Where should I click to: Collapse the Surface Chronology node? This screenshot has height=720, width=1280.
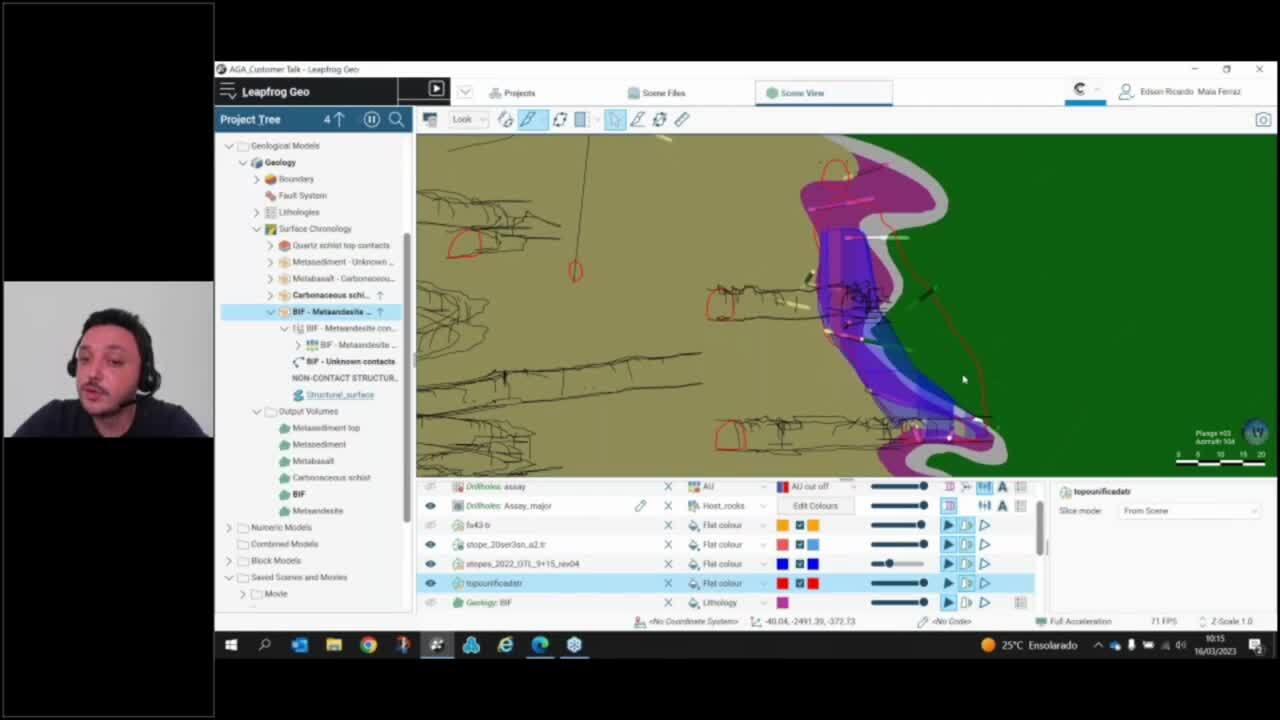(257, 229)
